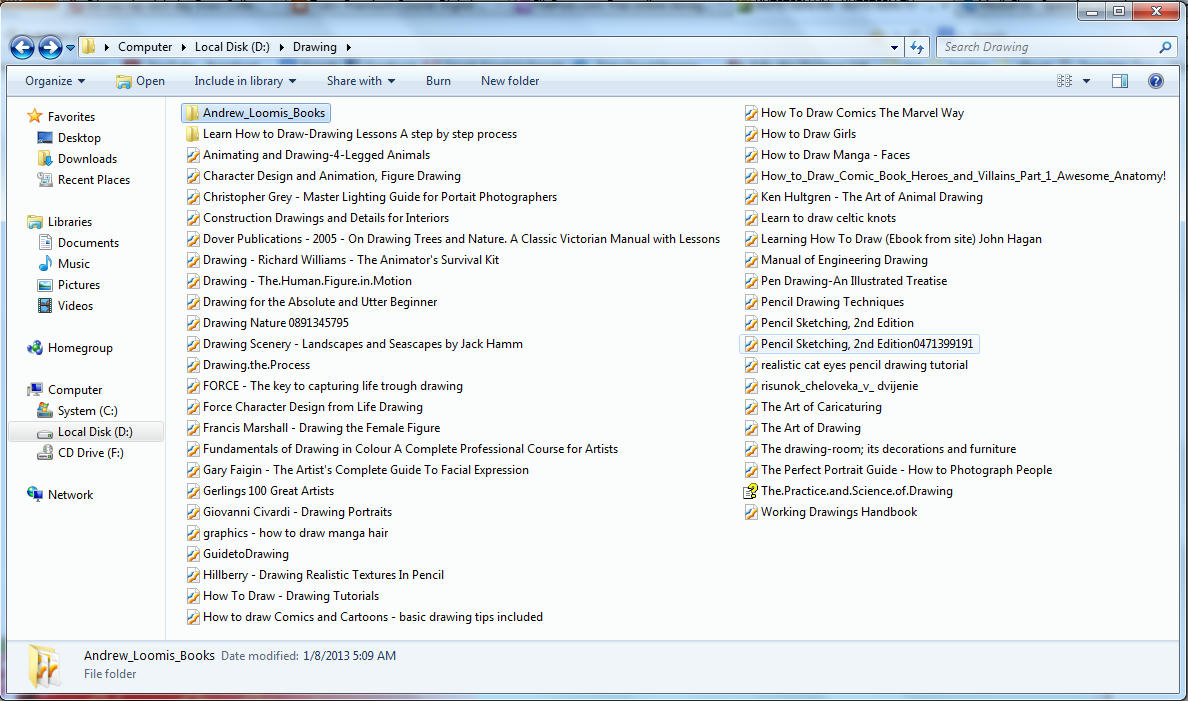
Task: Click the Forward navigation arrow
Action: click(50, 48)
